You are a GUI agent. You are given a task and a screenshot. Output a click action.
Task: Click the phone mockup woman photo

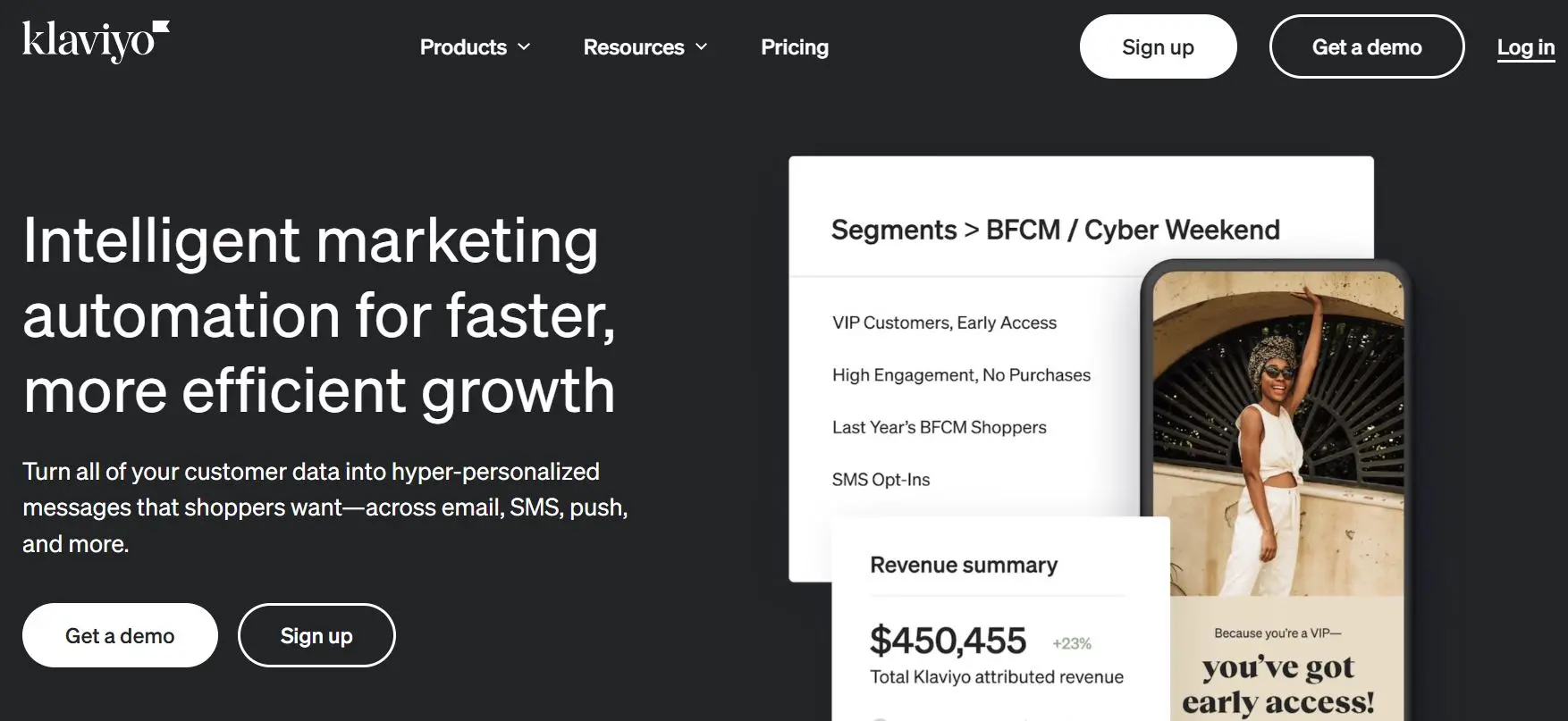click(1277, 433)
